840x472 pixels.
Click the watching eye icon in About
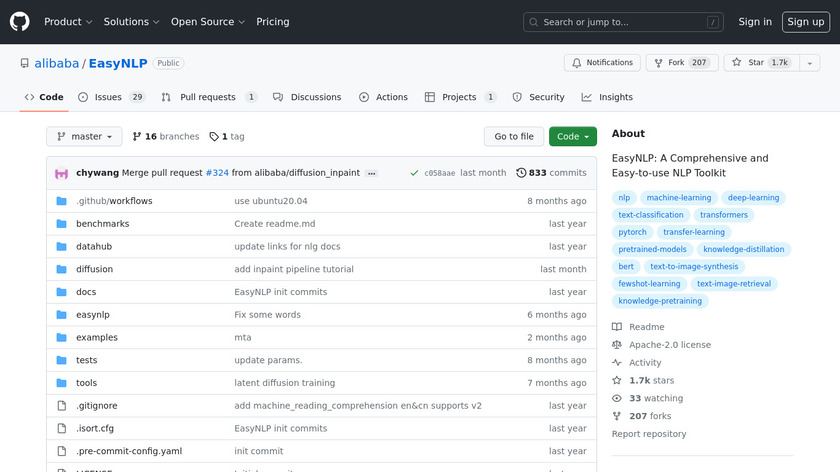click(617, 398)
